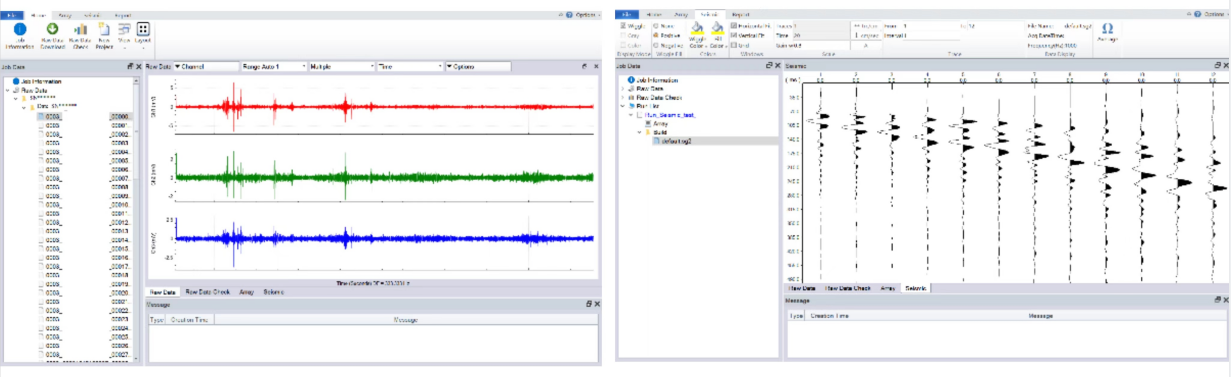Click the blue File button on right

click(x=627, y=14)
